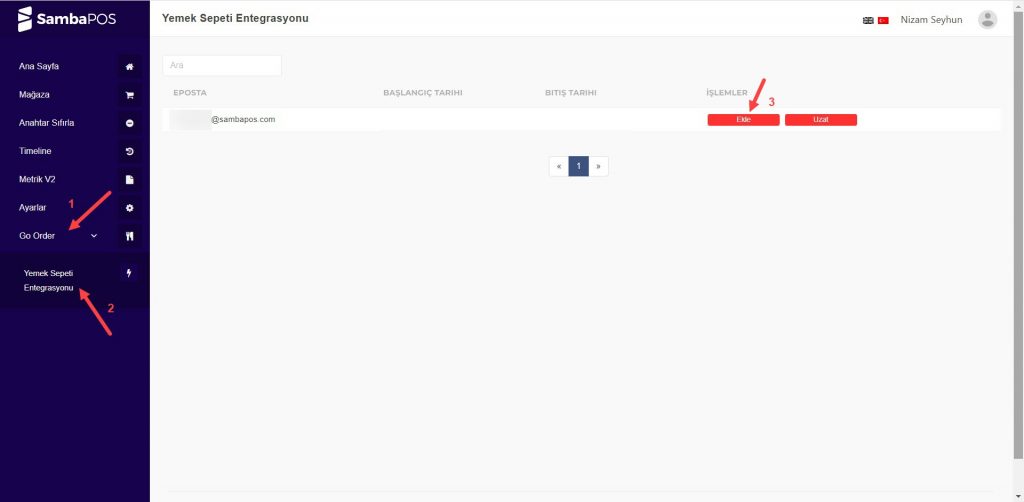Click the minus circle icon for Anahtar Sıfırla
Viewport: 1024px width, 502px height.
(129, 123)
